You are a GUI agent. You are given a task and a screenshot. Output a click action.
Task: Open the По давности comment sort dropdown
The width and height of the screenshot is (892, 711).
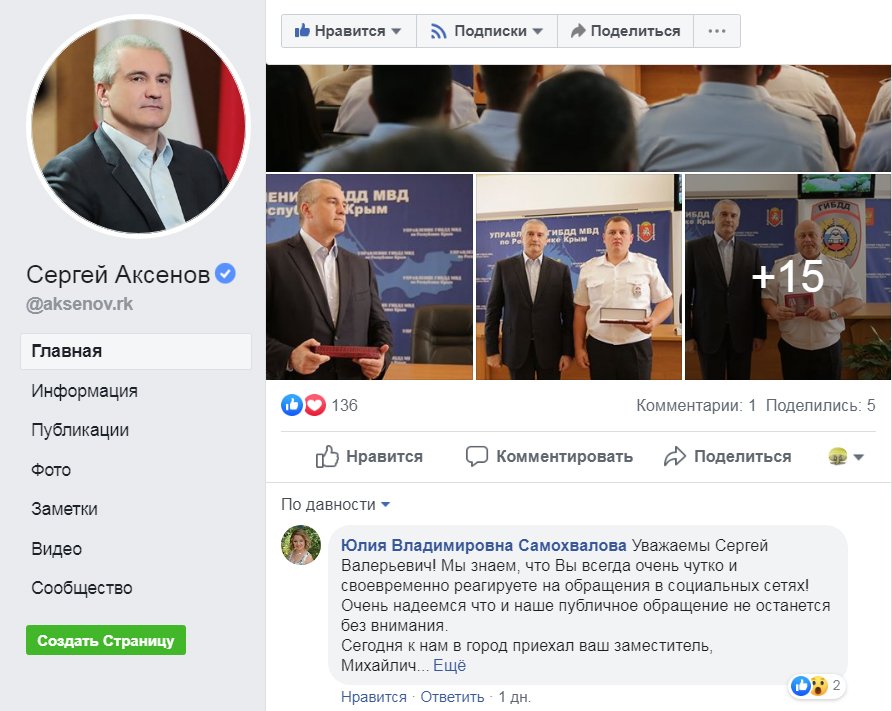tap(336, 505)
